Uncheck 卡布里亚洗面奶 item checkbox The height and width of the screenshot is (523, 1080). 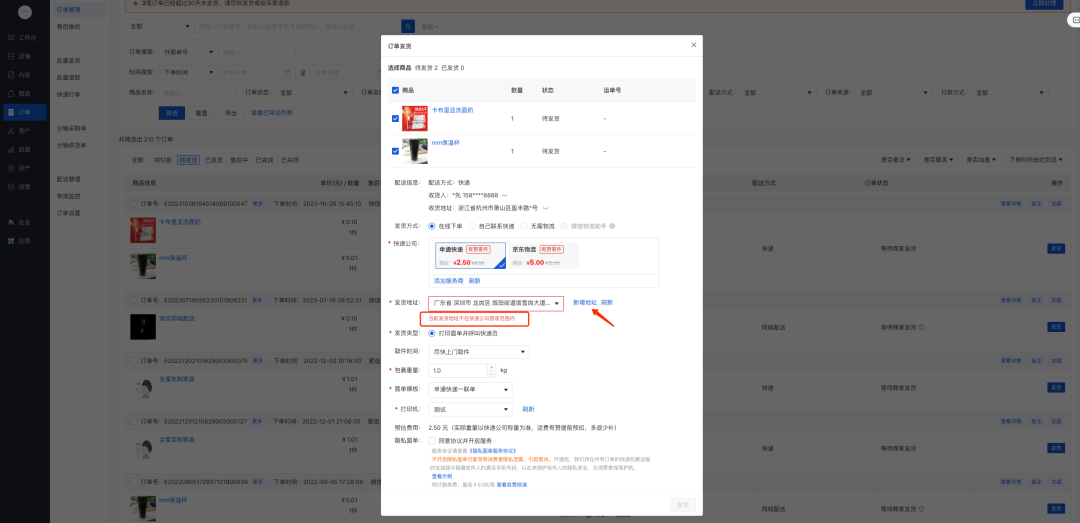(x=395, y=119)
